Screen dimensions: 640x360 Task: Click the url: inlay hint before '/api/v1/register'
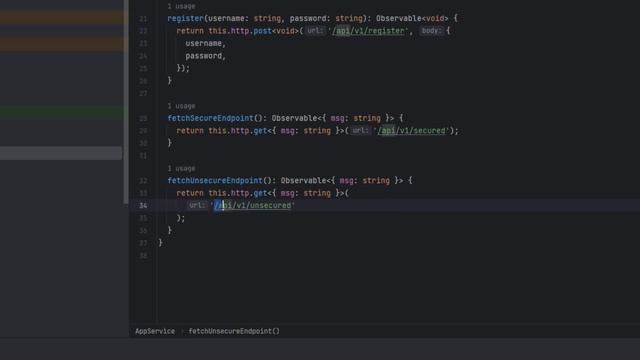click(x=315, y=31)
